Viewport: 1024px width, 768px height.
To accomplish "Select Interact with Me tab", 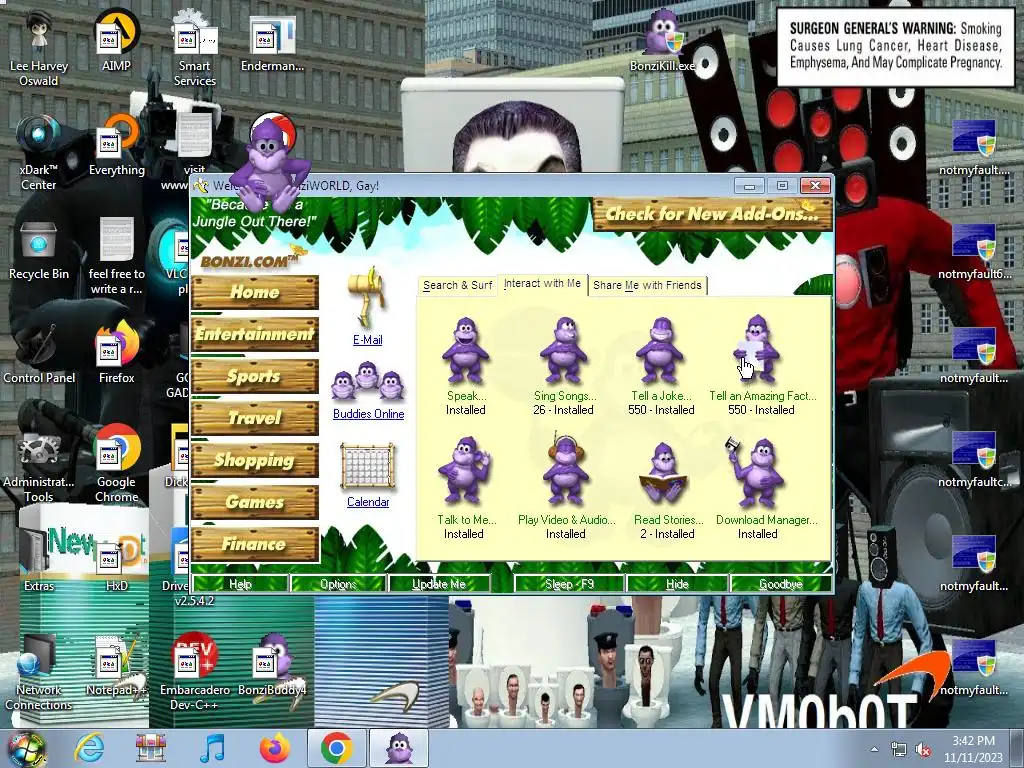I will pos(542,283).
